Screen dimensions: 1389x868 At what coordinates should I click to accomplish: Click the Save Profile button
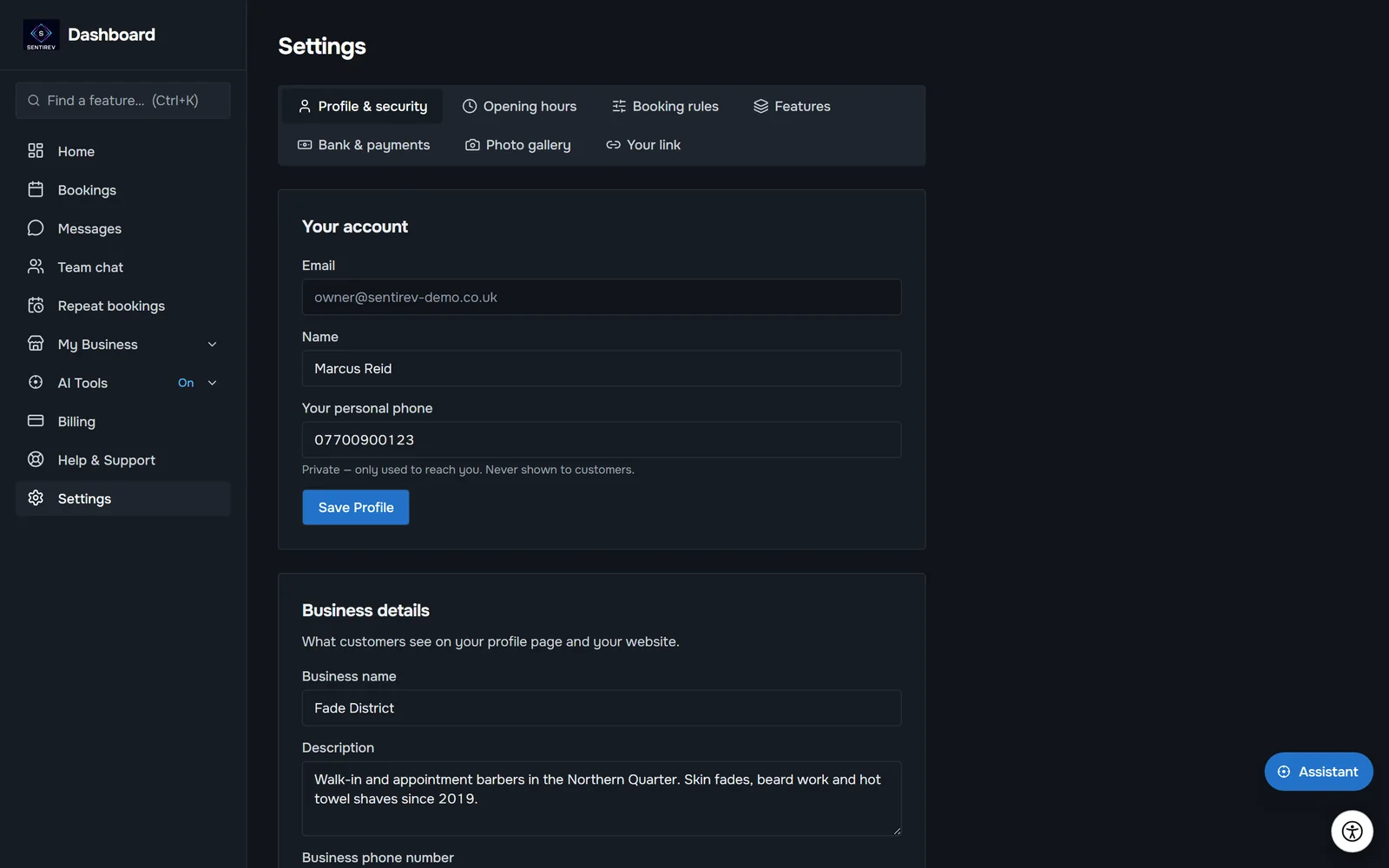pos(356,508)
